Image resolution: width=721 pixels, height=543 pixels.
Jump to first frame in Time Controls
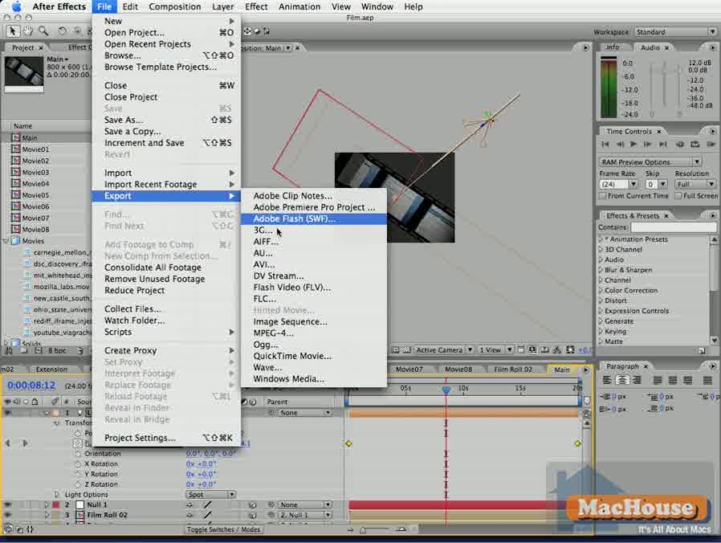click(x=605, y=144)
